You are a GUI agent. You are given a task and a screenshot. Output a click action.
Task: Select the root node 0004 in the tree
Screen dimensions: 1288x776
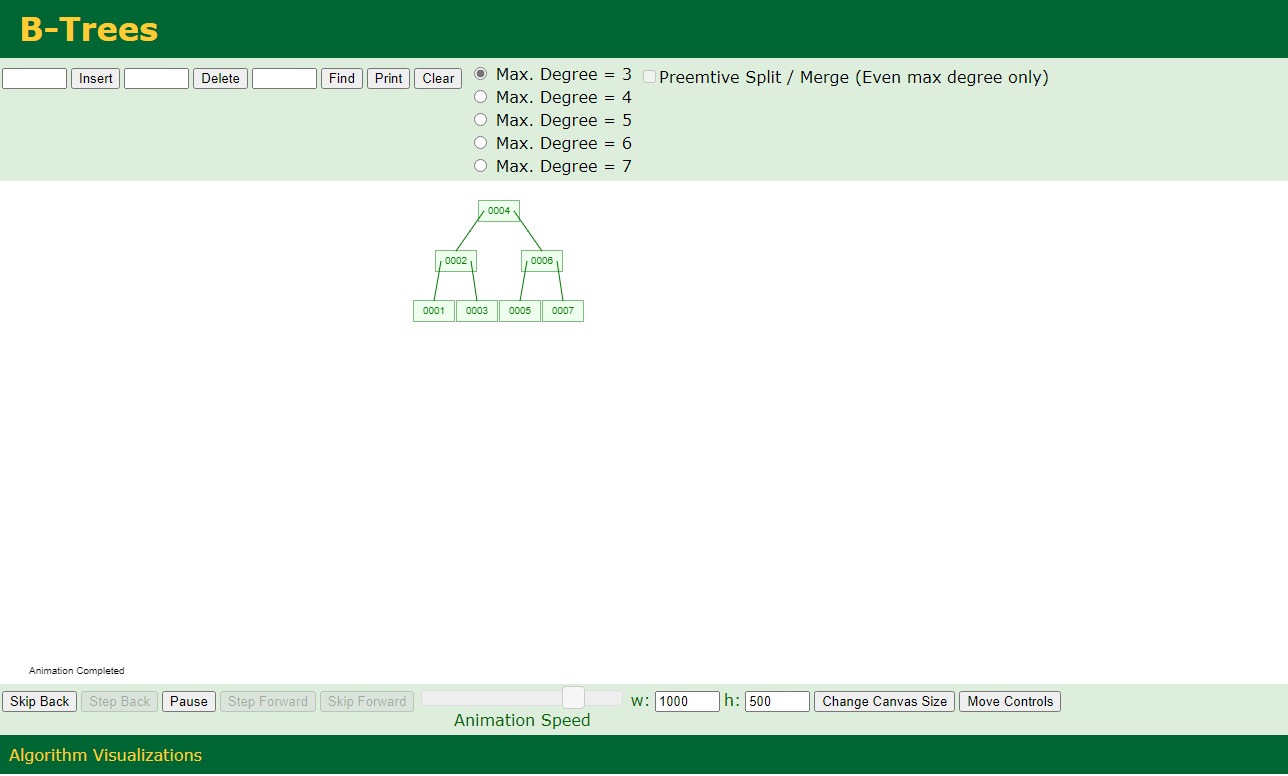click(499, 211)
